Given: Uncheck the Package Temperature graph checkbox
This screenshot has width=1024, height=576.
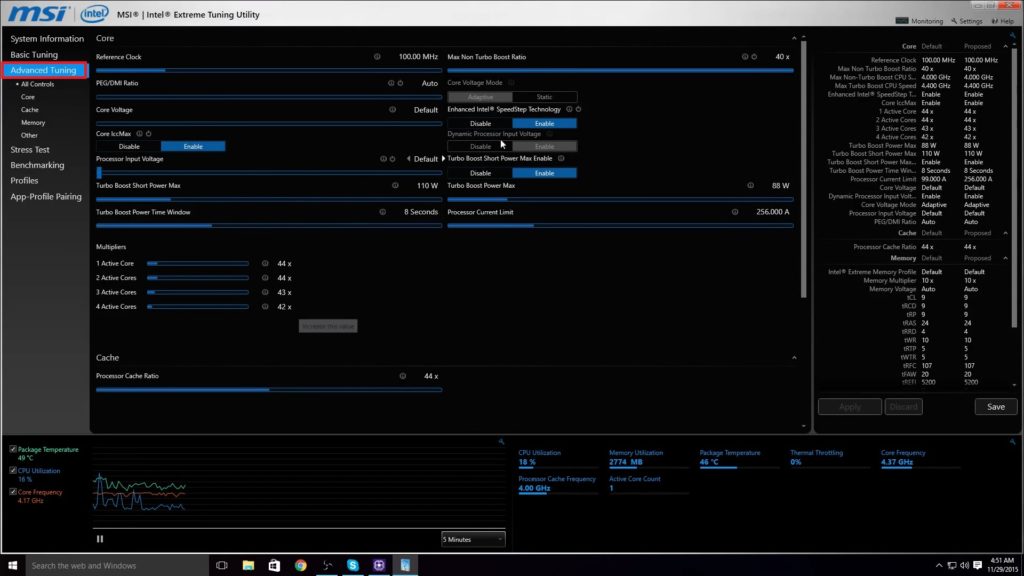Looking at the screenshot, I should pos(13,449).
